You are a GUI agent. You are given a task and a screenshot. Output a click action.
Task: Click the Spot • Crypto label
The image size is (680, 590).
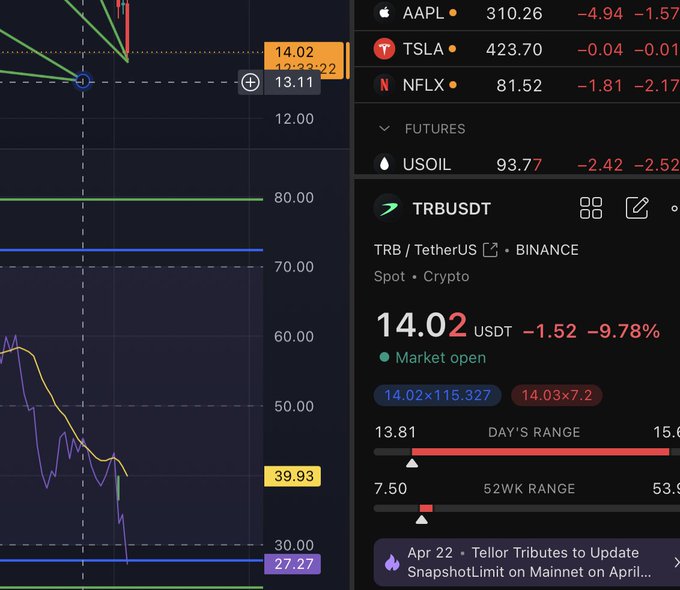tap(422, 276)
